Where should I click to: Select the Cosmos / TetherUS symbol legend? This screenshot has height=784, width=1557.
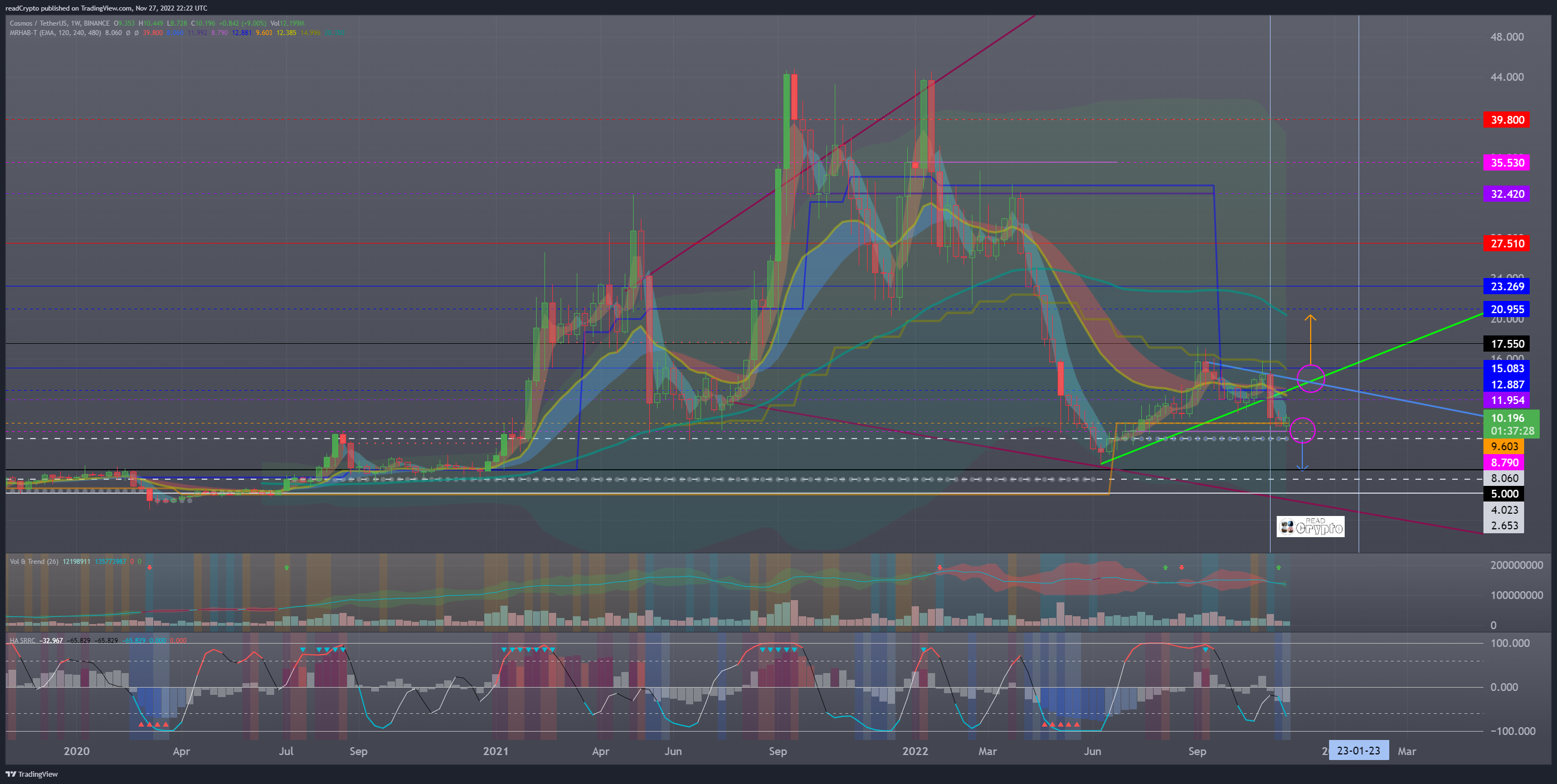pyautogui.click(x=60, y=23)
